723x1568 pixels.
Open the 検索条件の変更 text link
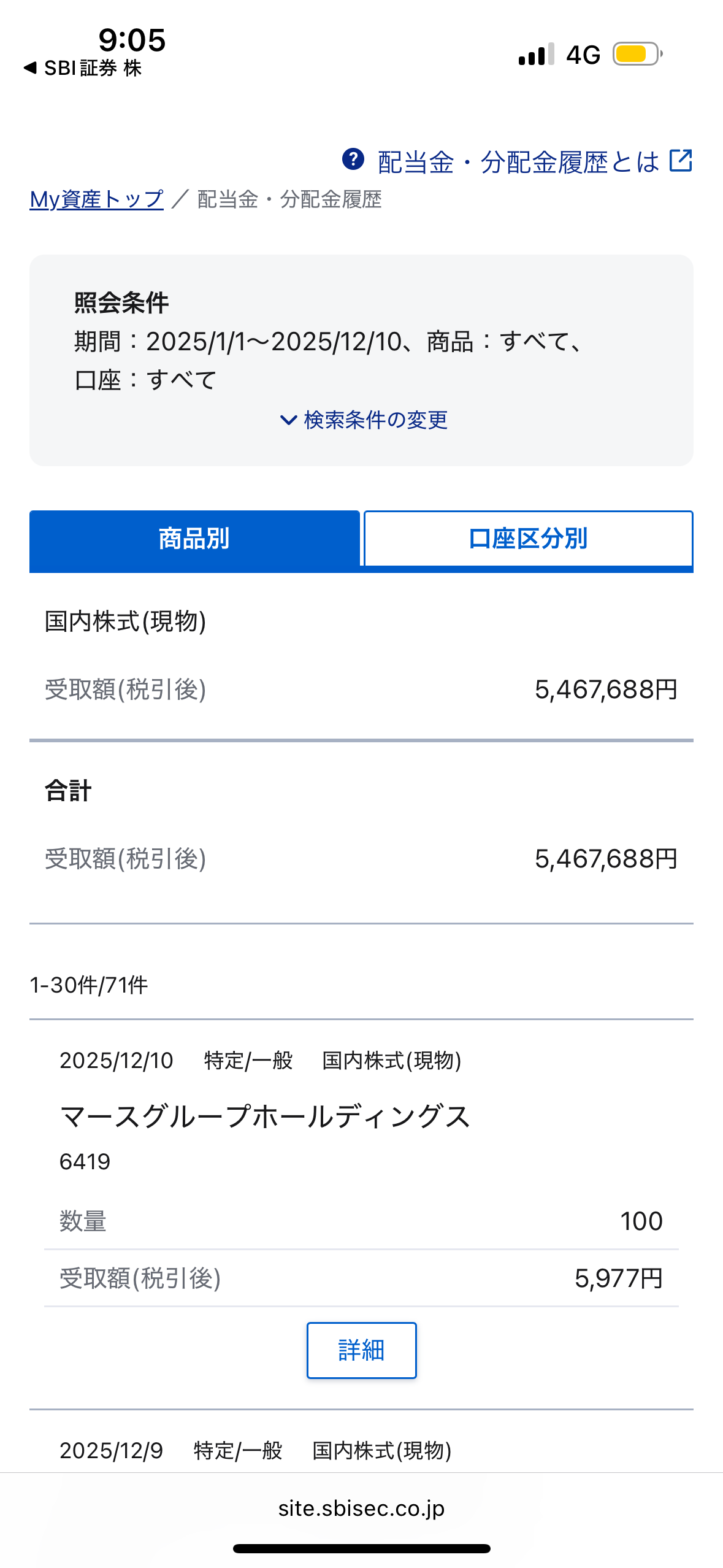pos(375,420)
